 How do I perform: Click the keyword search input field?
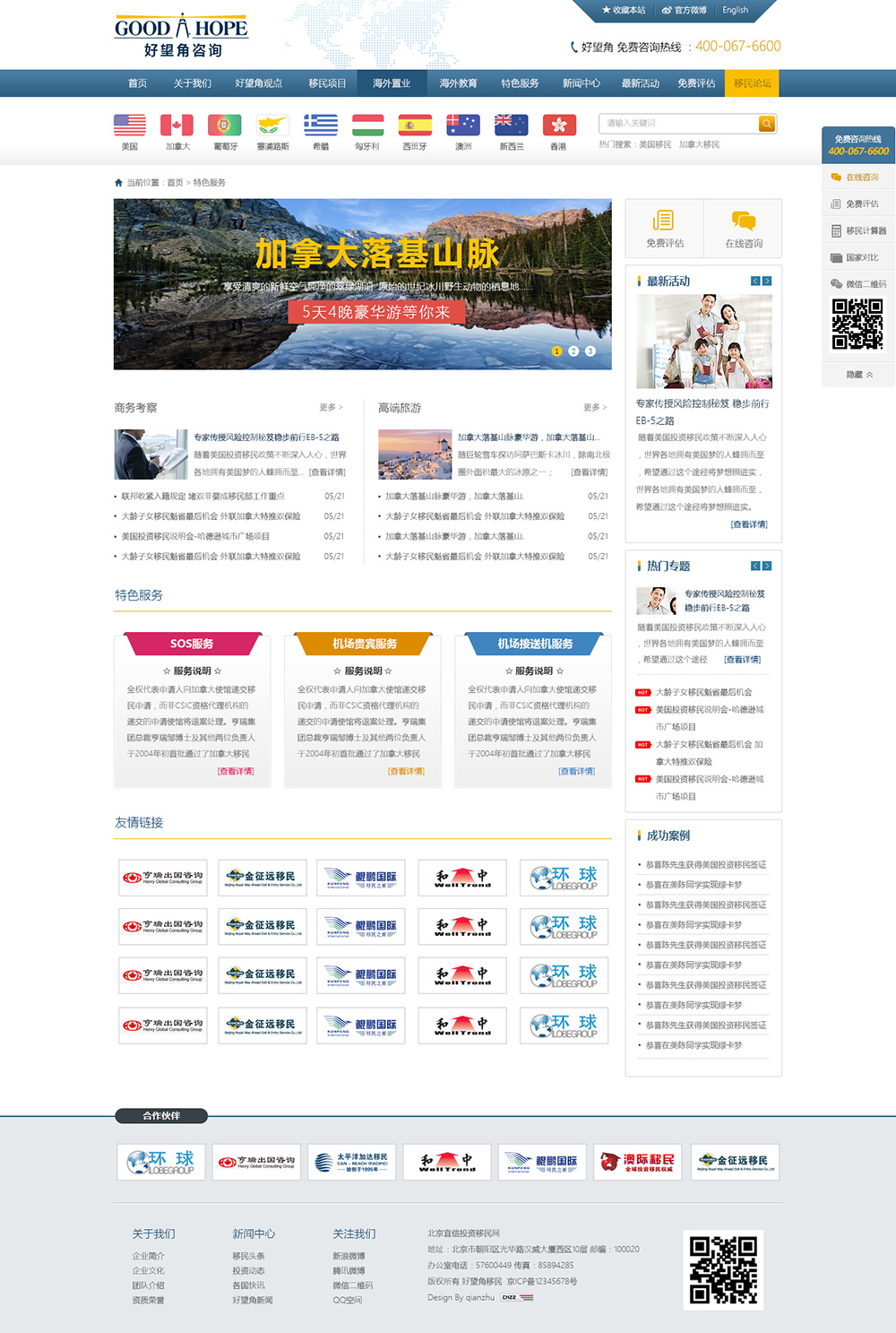tap(678, 124)
